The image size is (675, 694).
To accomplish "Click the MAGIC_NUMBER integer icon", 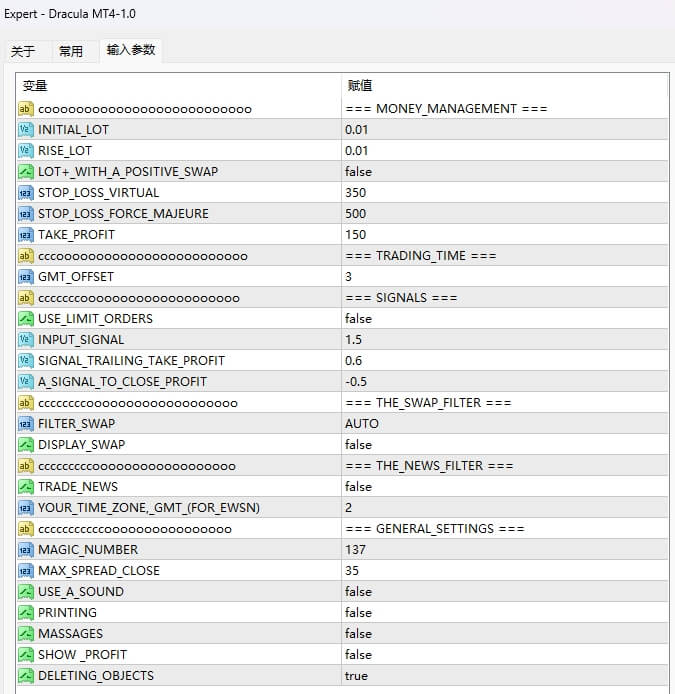I will click(x=26, y=550).
